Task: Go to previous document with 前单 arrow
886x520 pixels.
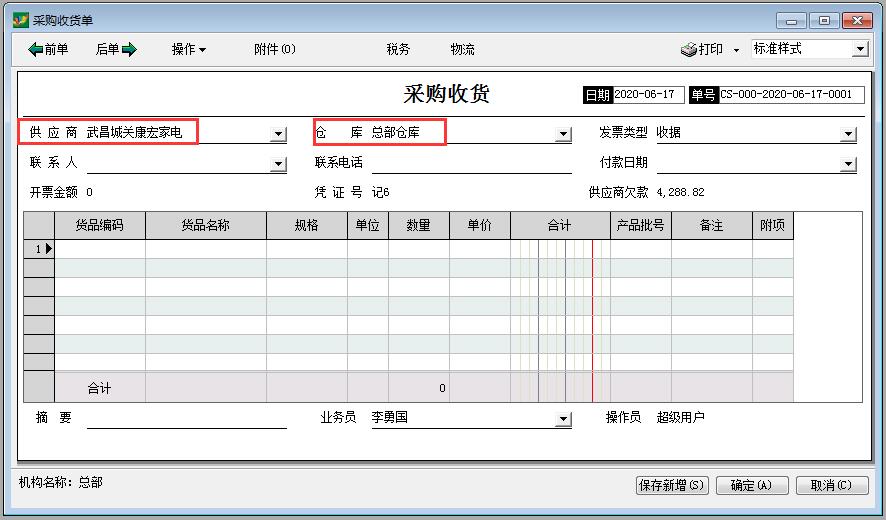Action: tap(48, 50)
